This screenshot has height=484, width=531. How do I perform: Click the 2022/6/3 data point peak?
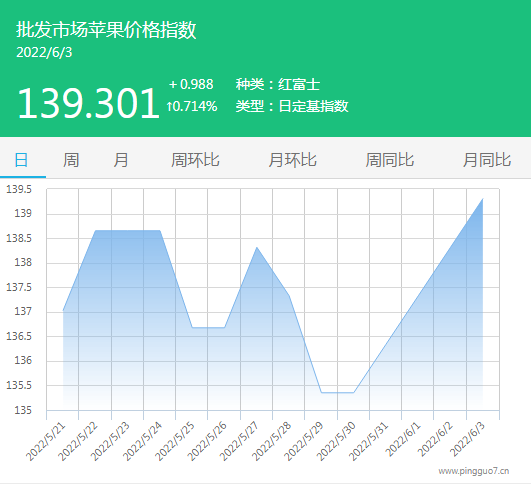click(483, 199)
